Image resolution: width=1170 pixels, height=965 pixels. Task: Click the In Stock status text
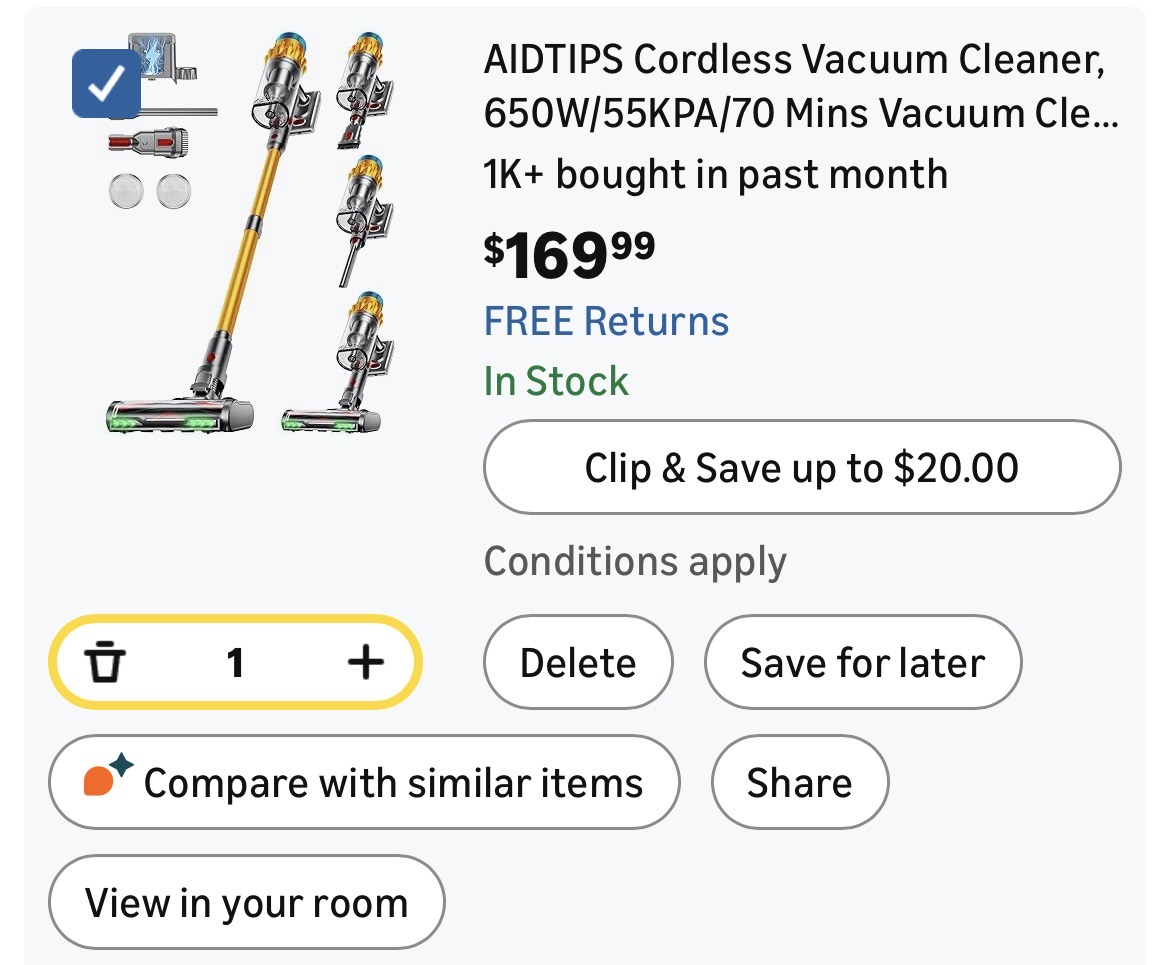point(556,382)
